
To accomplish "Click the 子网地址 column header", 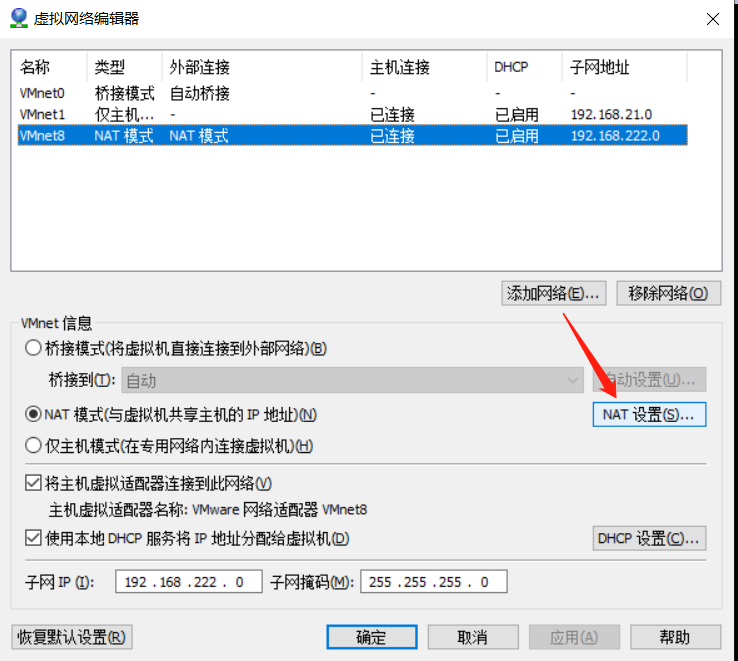I will (625, 67).
